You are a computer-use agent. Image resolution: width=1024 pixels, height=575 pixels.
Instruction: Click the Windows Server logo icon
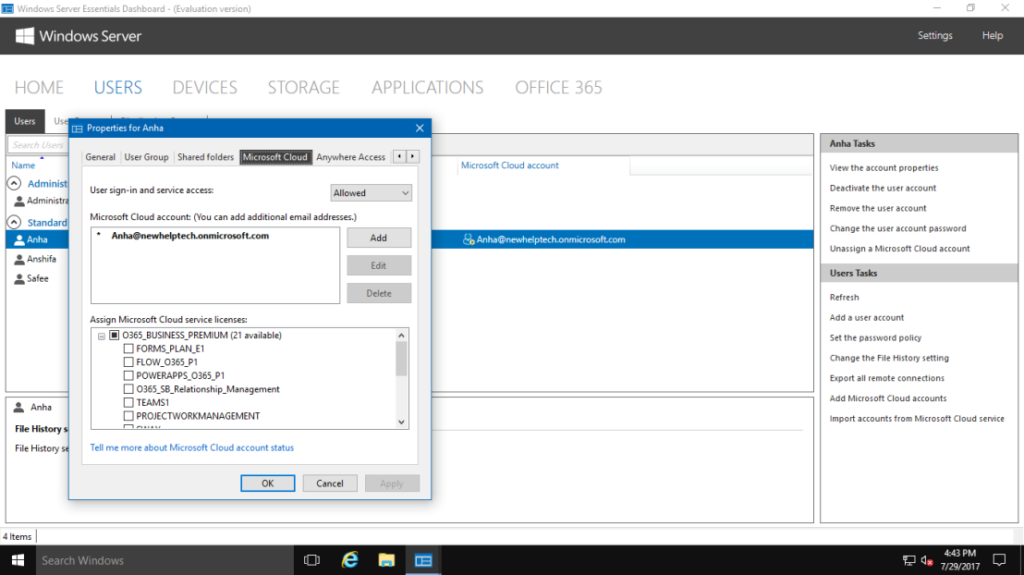point(24,36)
